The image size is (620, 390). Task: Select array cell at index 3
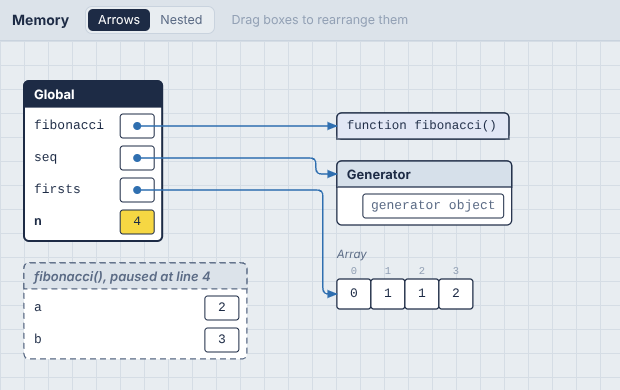click(x=456, y=293)
